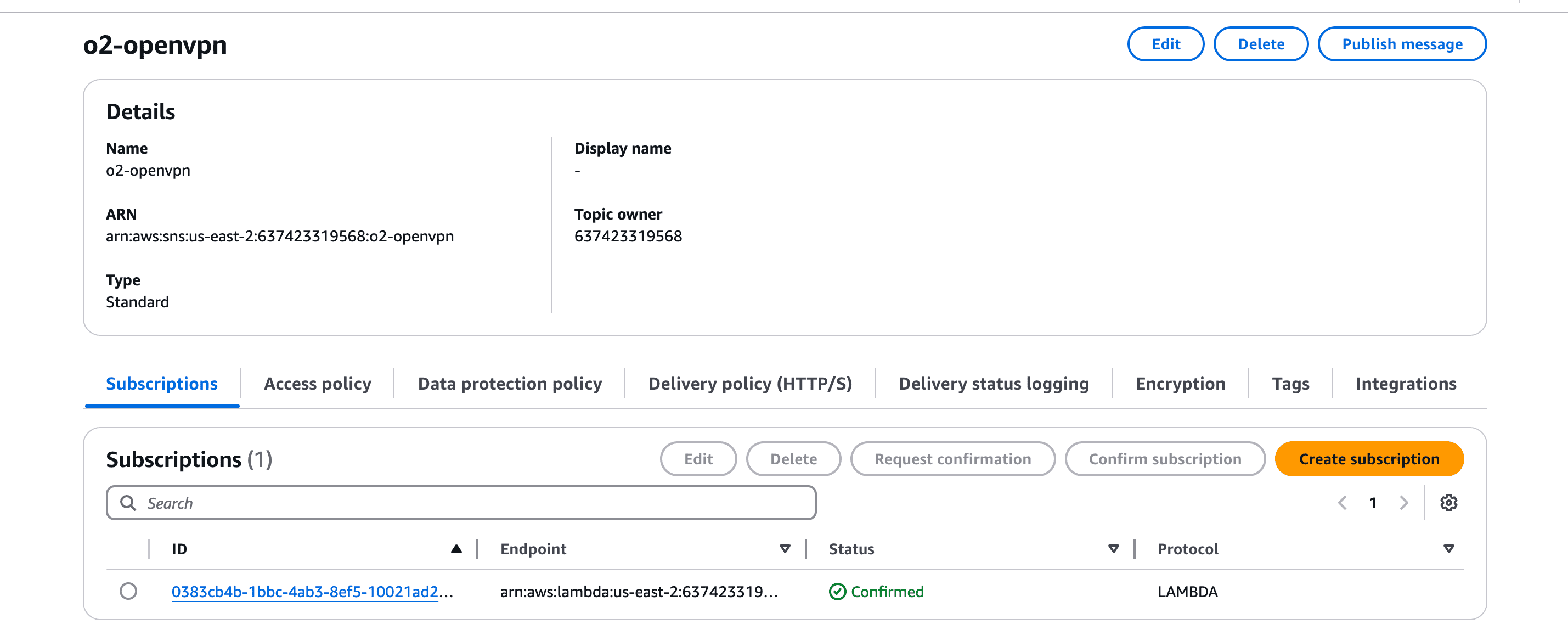This screenshot has height=641, width=1568.
Task: View the Tags tab
Action: point(1290,384)
